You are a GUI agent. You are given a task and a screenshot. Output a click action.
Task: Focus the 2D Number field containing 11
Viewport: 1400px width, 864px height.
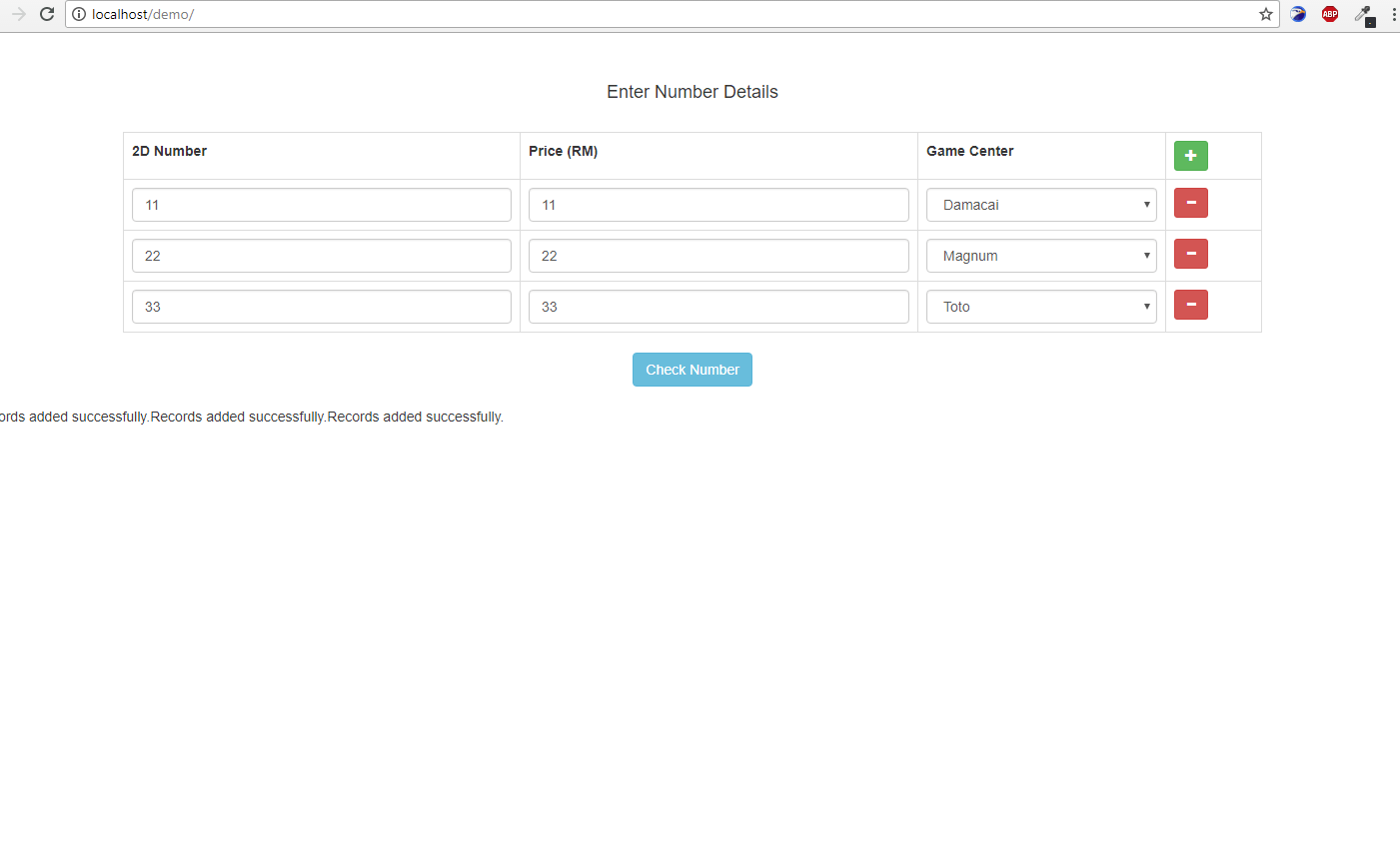tap(322, 205)
